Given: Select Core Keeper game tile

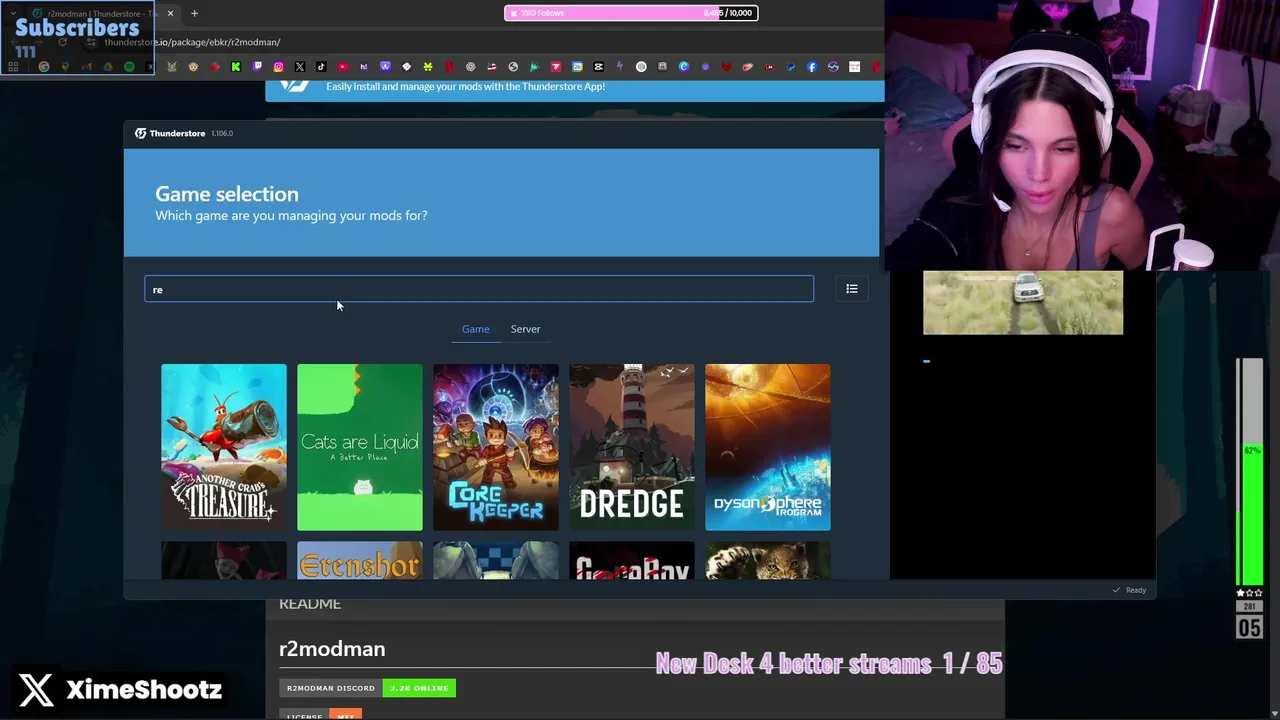Looking at the screenshot, I should (x=496, y=447).
